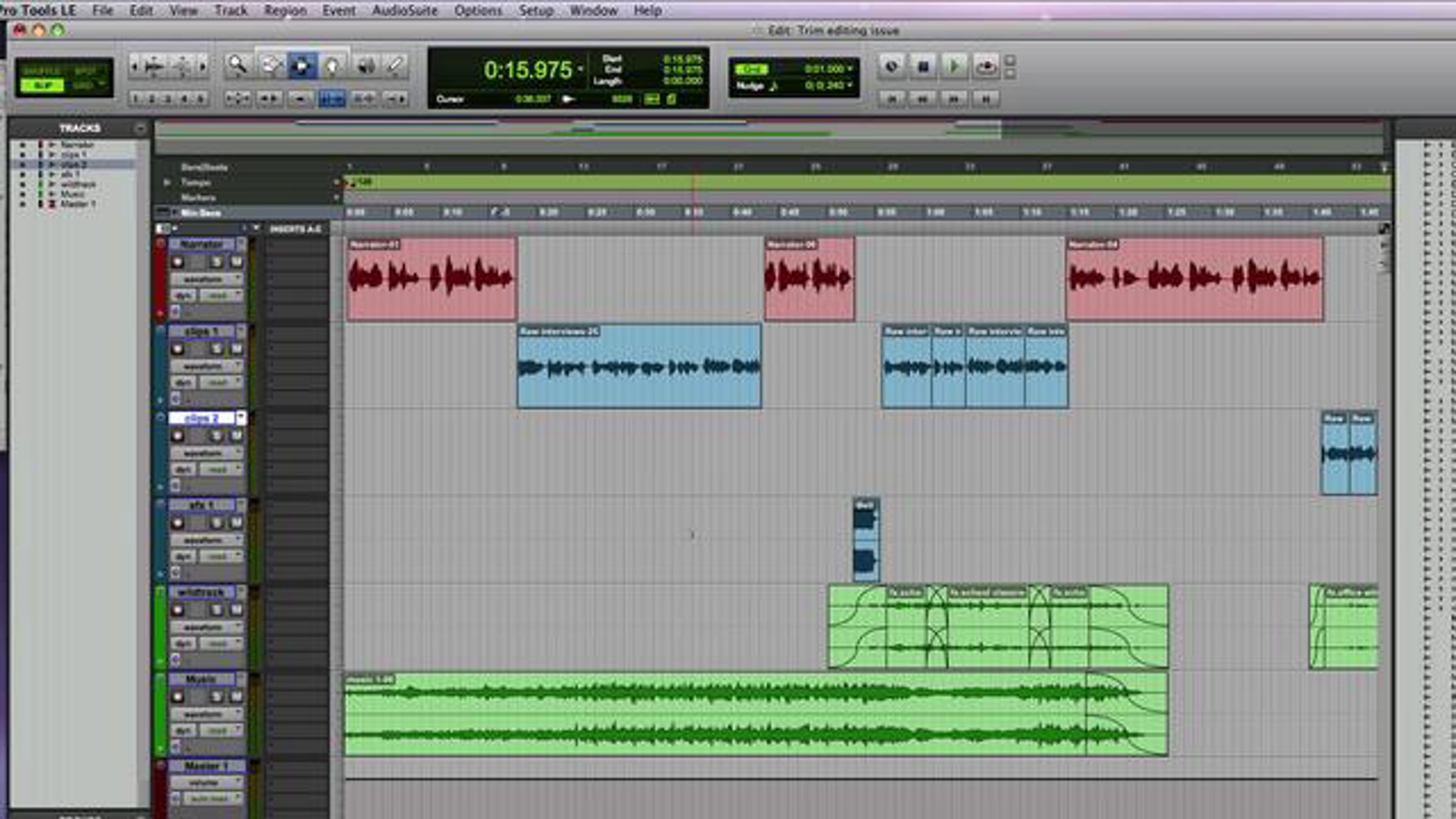1456x819 pixels.
Task: Expand the Tempo ruler
Action: [x=167, y=182]
